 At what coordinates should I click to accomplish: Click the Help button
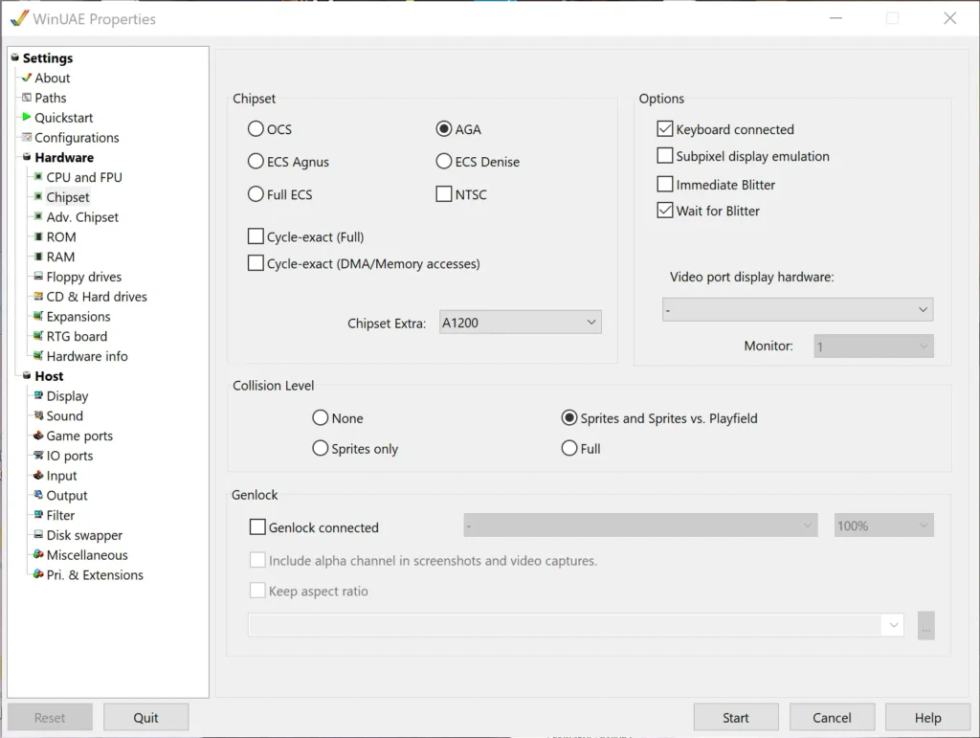928,717
